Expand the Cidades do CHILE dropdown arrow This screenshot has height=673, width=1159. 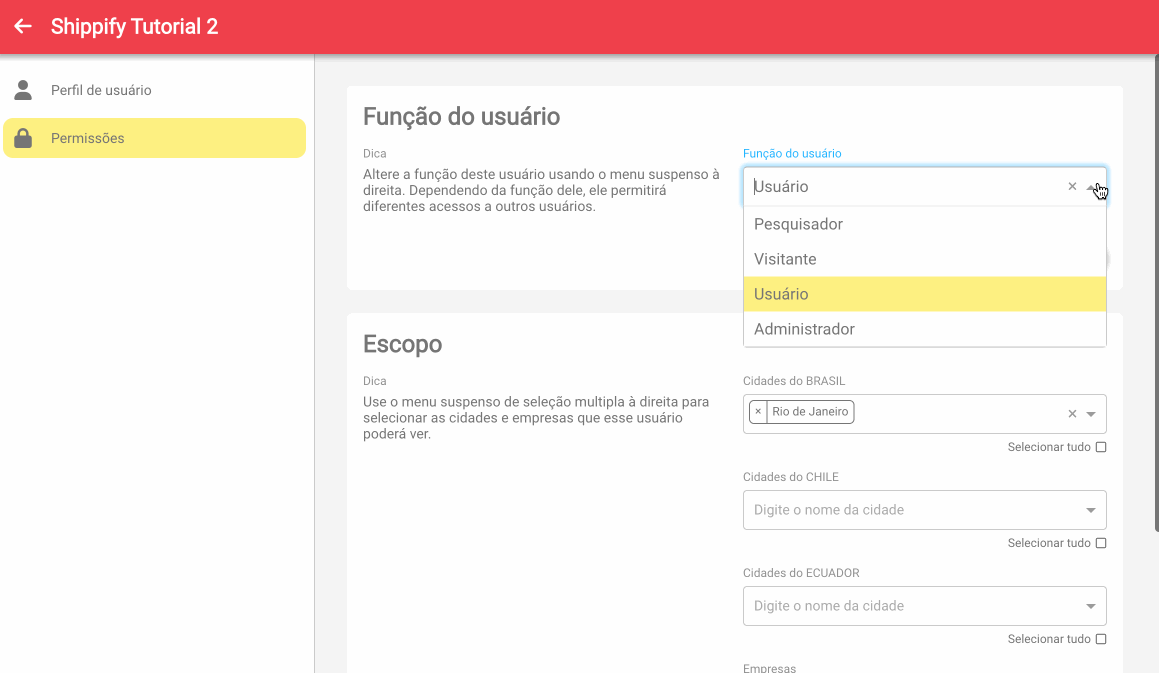(1091, 510)
